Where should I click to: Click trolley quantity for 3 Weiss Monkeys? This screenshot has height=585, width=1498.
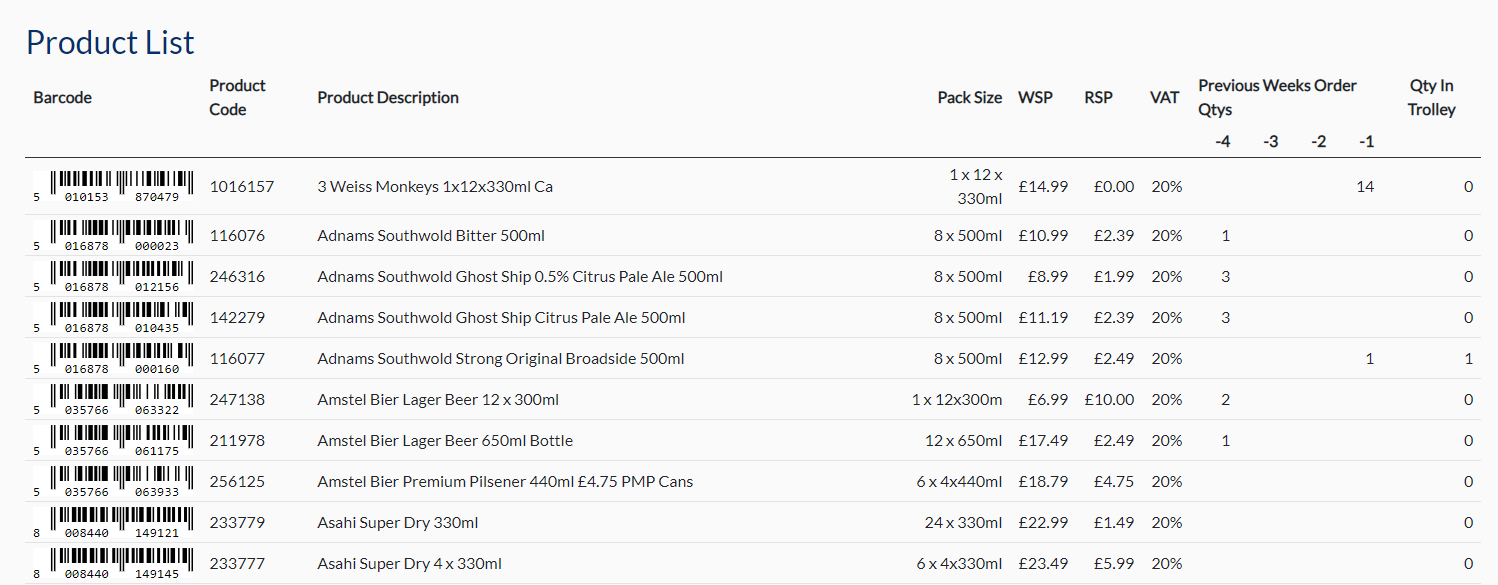tap(1468, 187)
